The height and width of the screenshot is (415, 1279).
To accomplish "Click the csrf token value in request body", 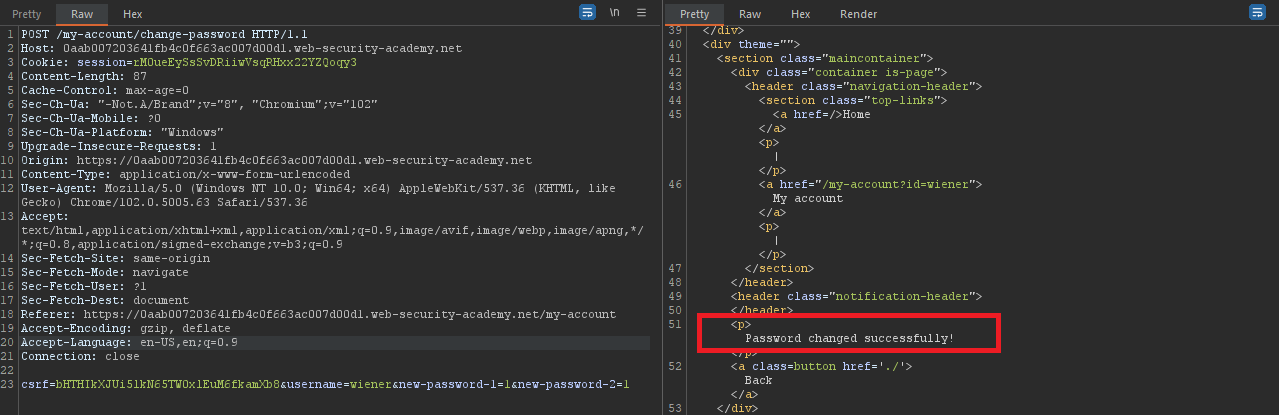I will (x=168, y=384).
